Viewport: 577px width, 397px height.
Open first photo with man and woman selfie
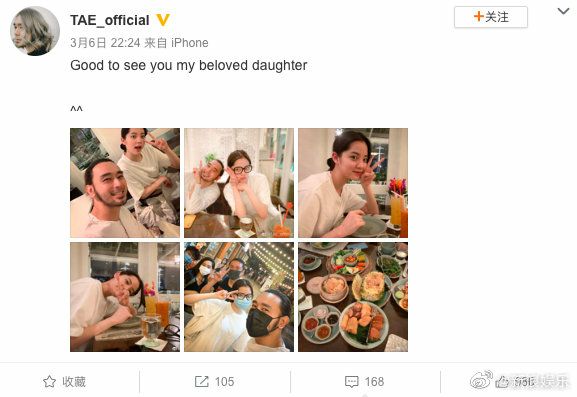(x=125, y=183)
